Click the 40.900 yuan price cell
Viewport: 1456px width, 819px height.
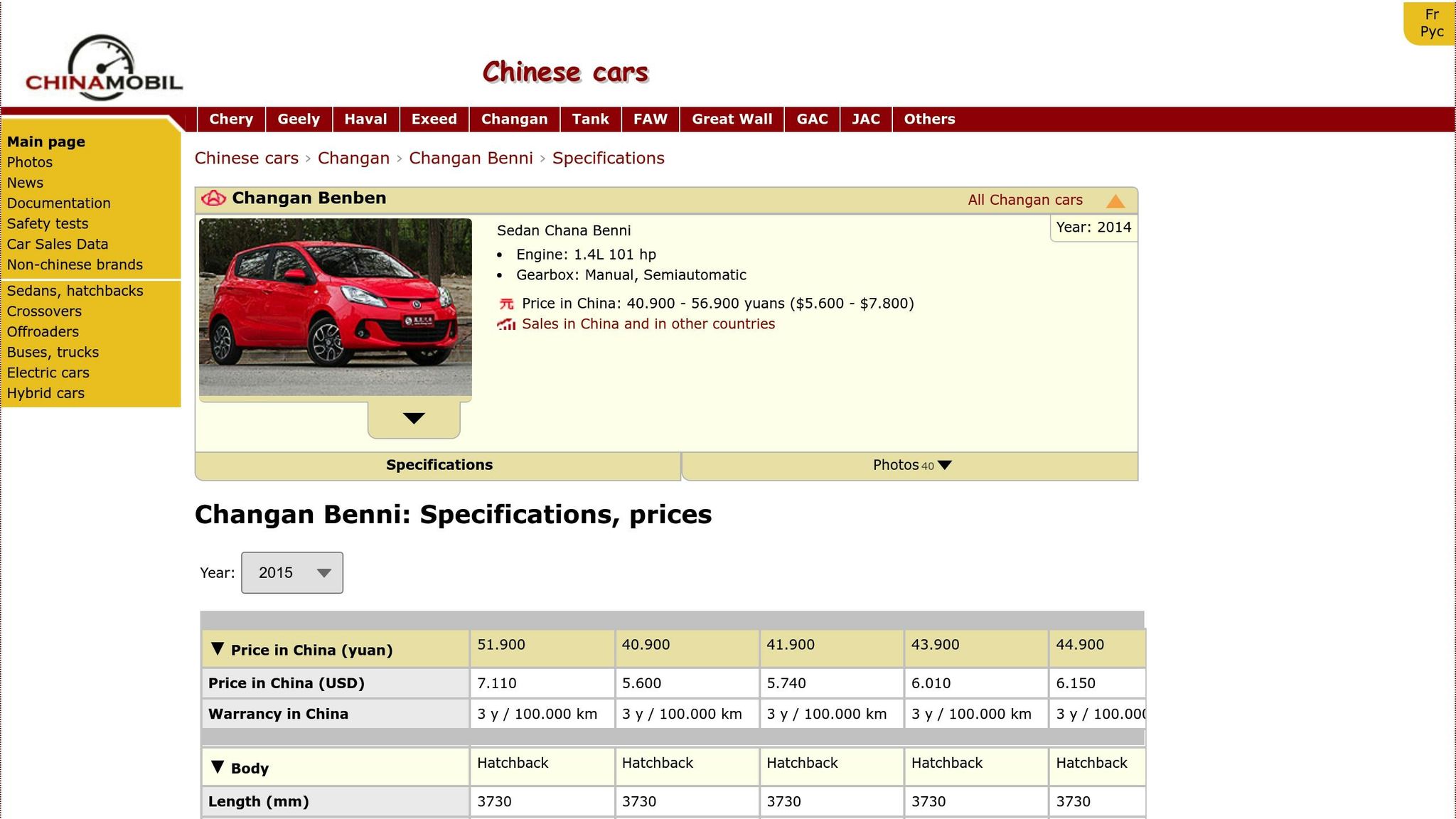coord(687,648)
